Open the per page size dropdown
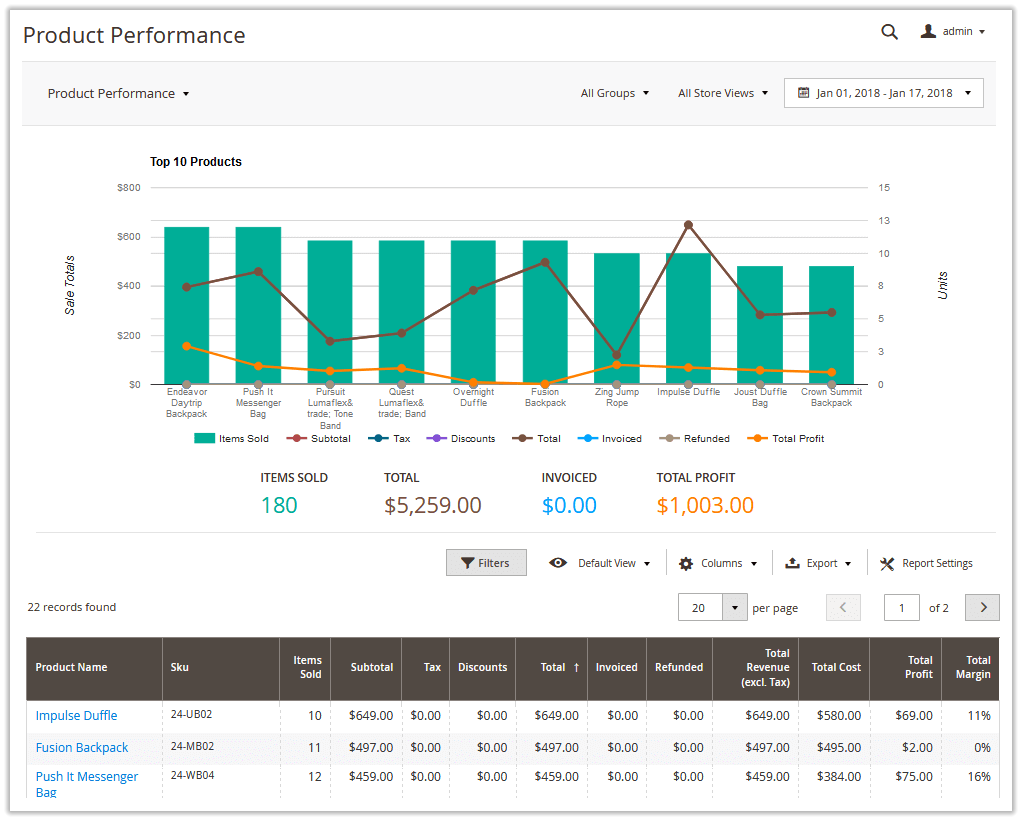 pos(735,607)
